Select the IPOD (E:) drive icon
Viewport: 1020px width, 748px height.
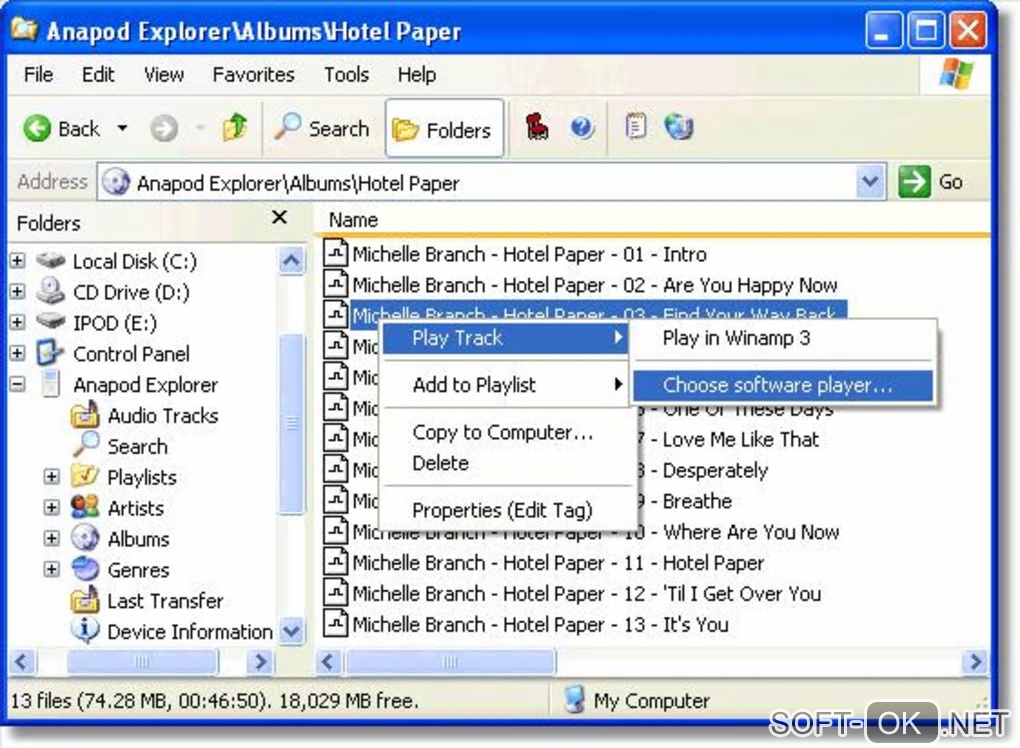[50, 321]
